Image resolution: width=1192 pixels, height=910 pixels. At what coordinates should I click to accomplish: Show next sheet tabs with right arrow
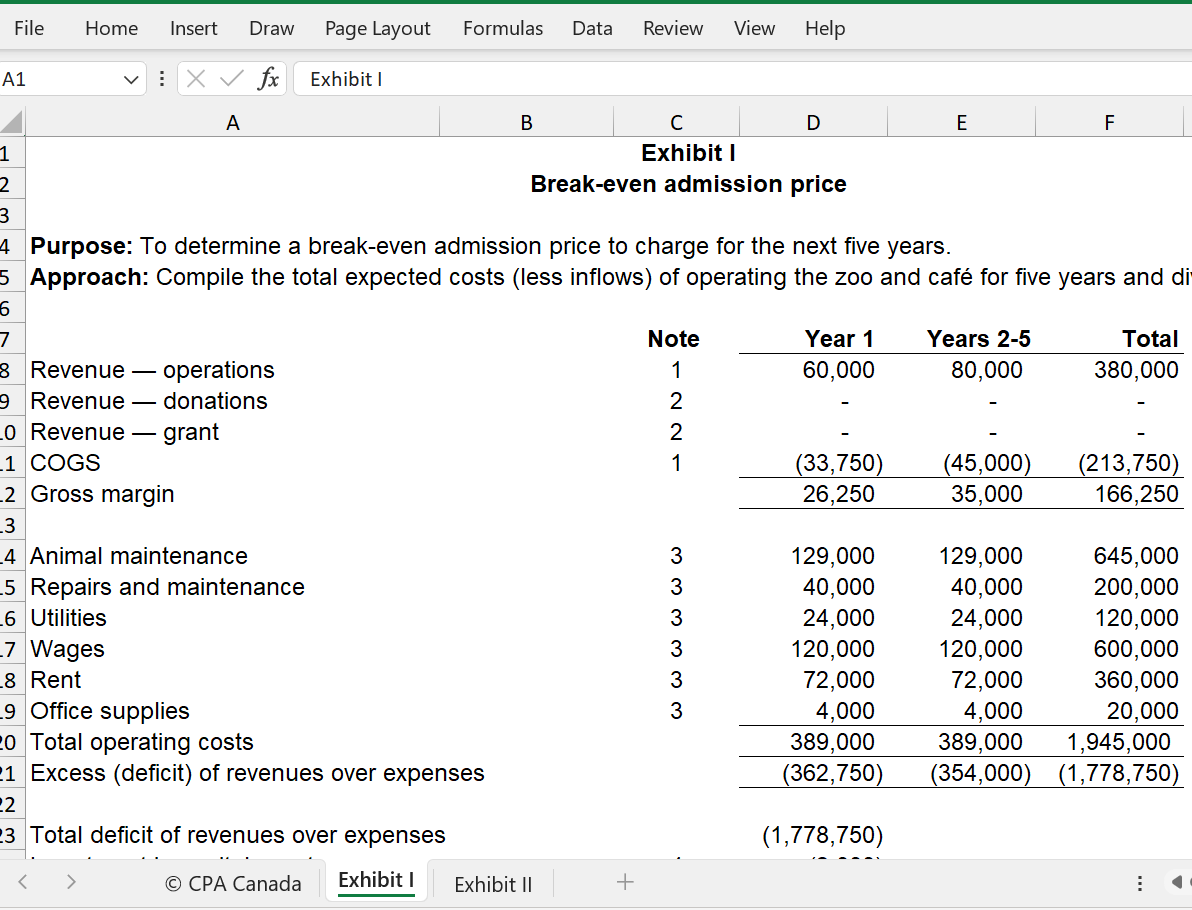tap(71, 882)
